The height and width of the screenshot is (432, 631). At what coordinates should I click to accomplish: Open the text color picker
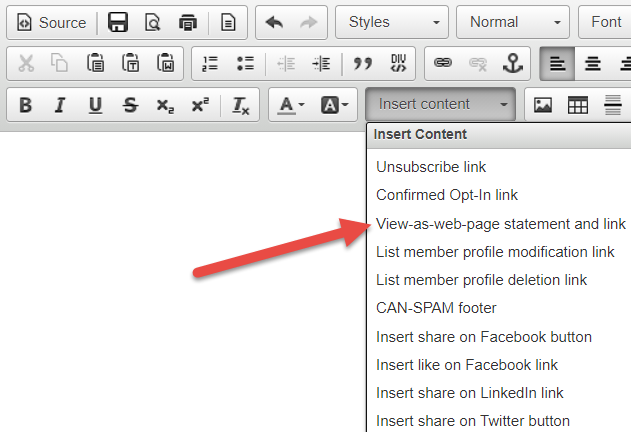click(x=291, y=105)
